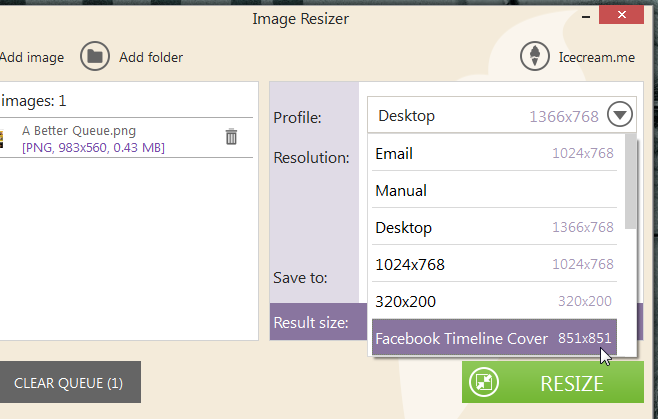The height and width of the screenshot is (419, 658).
Task: Select the A Better Queue.png file name
Action: point(79,131)
